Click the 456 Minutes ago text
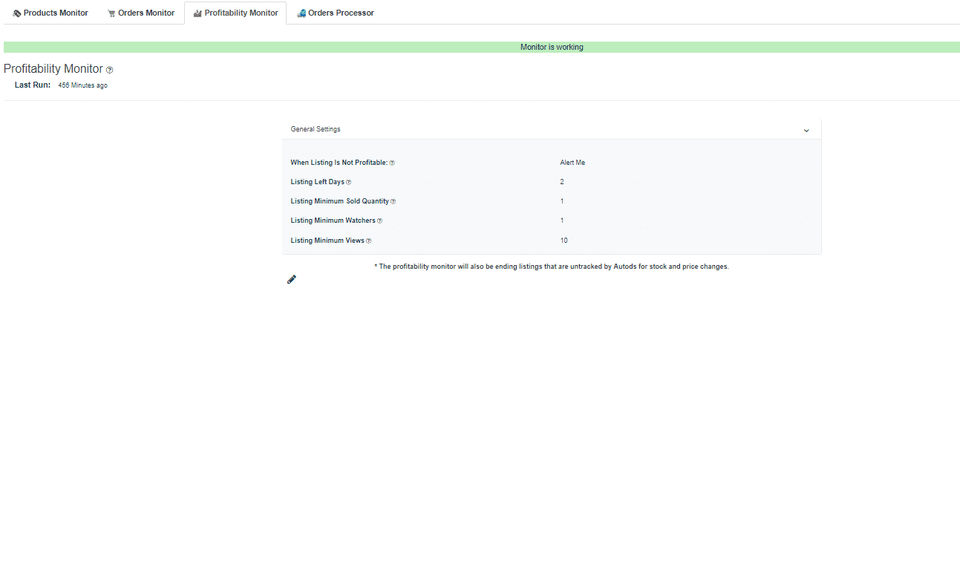Image resolution: width=960 pixels, height=571 pixels. point(83,86)
